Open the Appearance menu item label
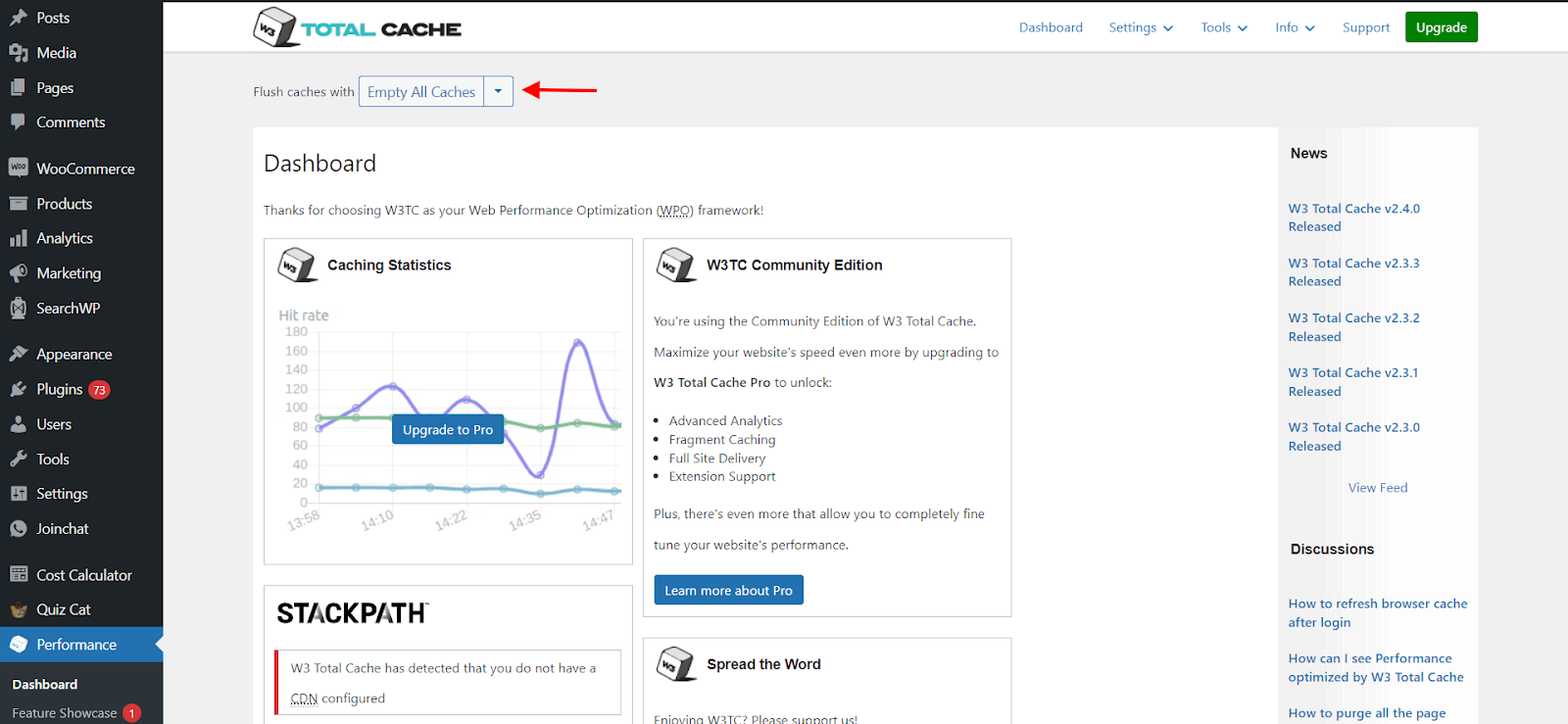This screenshot has height=724, width=1568. click(74, 354)
